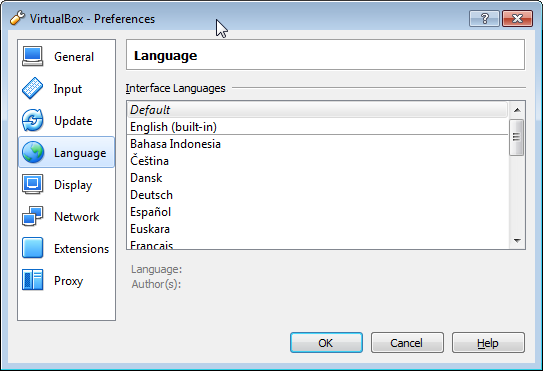Image resolution: width=543 pixels, height=371 pixels.
Task: Select Čeština language
Action: click(318, 161)
